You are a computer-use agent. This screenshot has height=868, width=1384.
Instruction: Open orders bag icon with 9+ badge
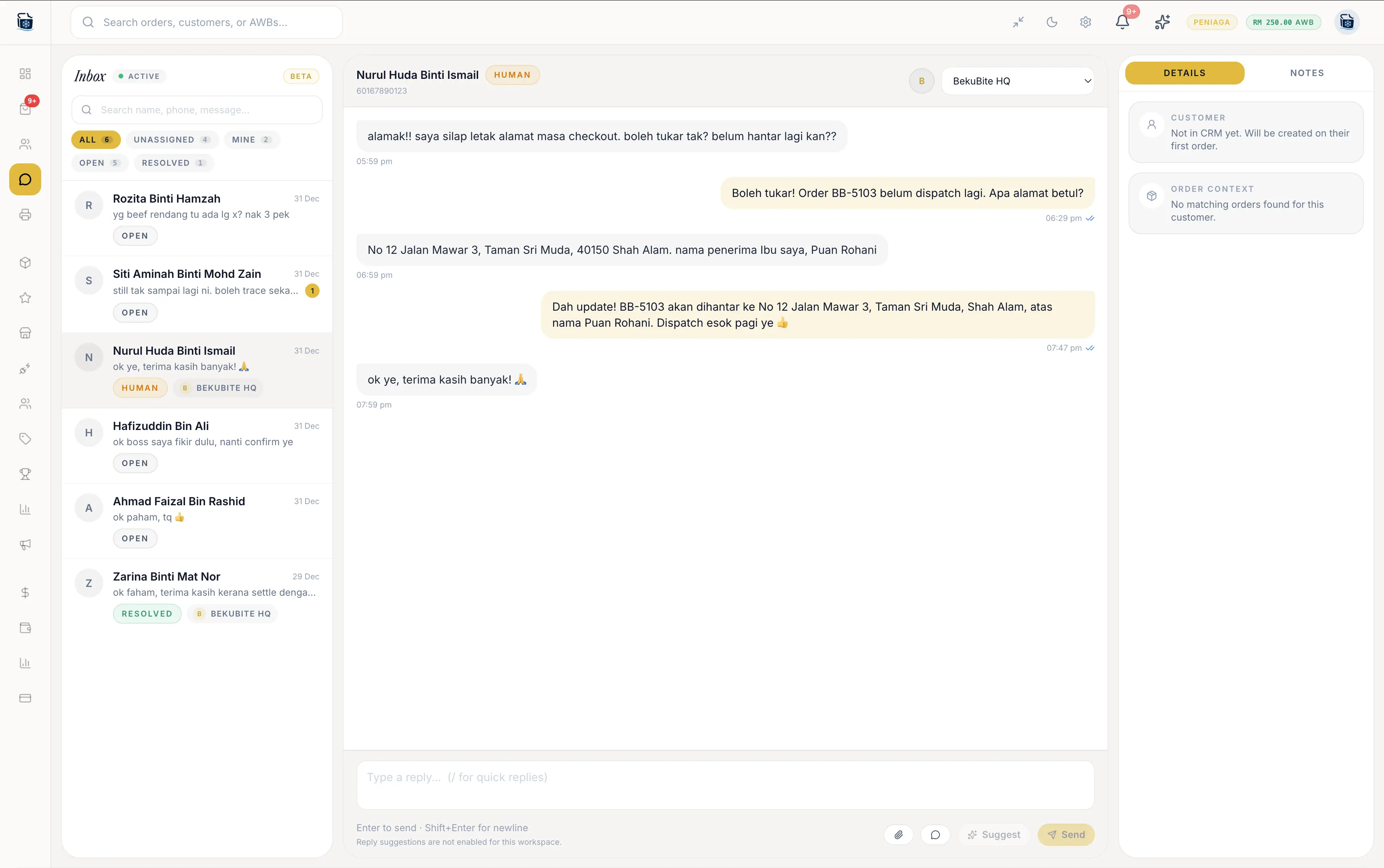pos(25,108)
